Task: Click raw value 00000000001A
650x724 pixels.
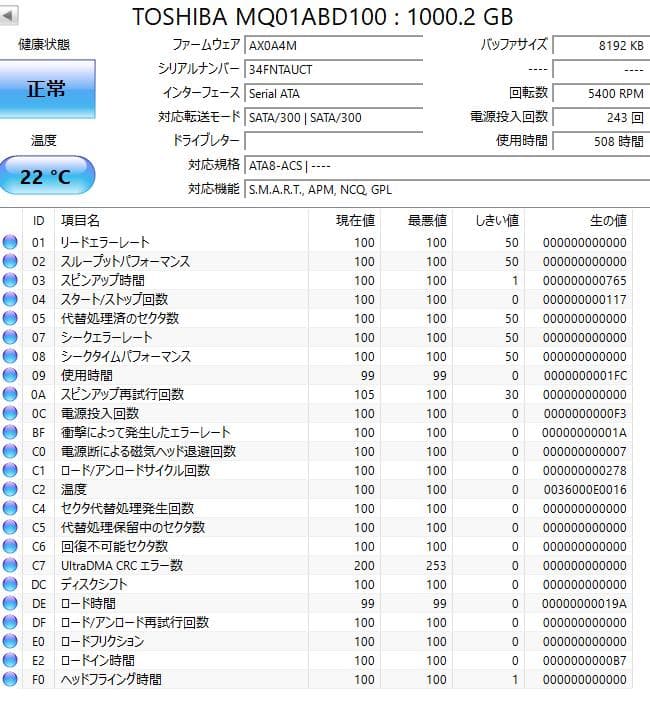Action: click(x=584, y=433)
